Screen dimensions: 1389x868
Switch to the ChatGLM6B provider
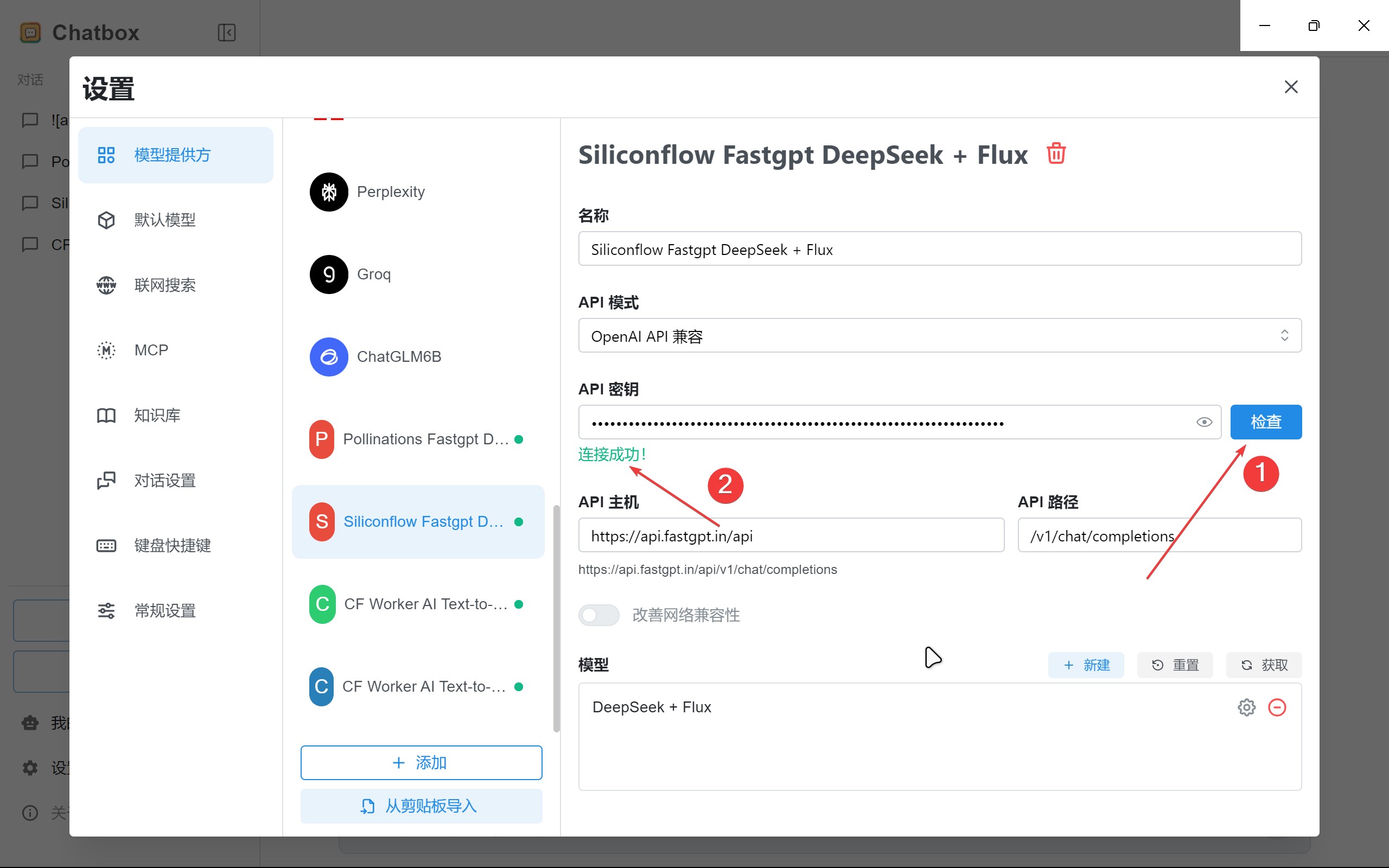pos(399,356)
